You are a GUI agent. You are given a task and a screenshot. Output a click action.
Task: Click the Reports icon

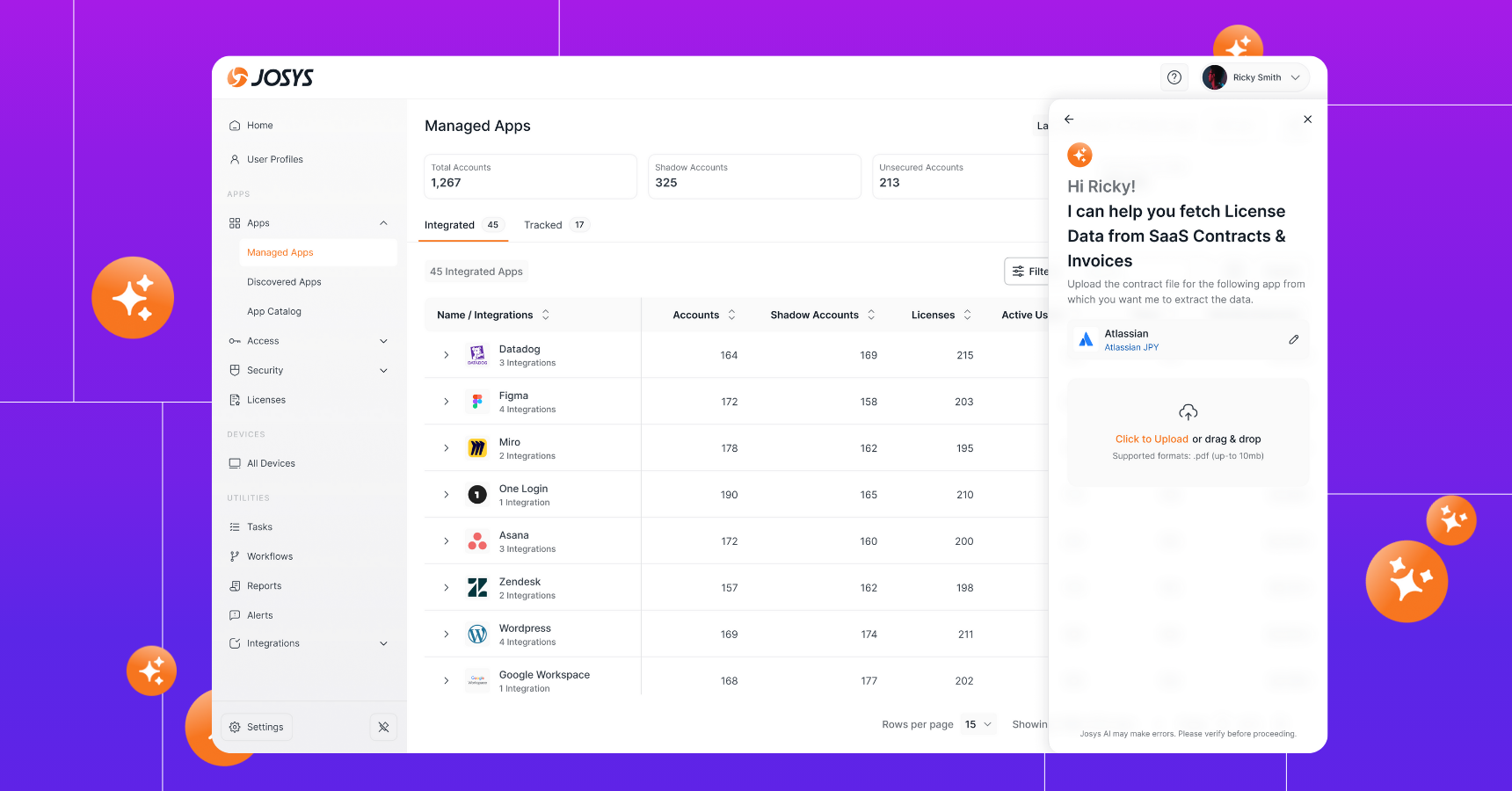[235, 585]
